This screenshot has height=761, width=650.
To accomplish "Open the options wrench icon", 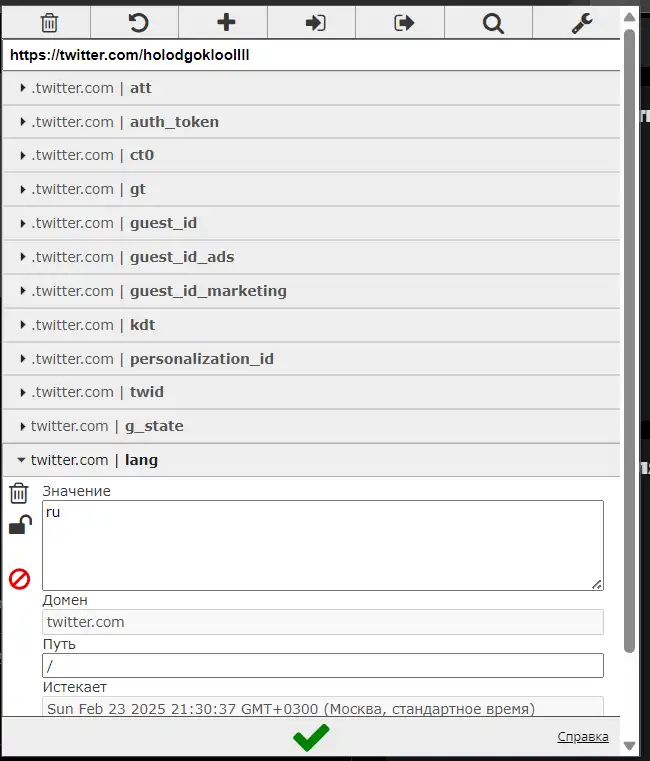I will click(x=581, y=23).
